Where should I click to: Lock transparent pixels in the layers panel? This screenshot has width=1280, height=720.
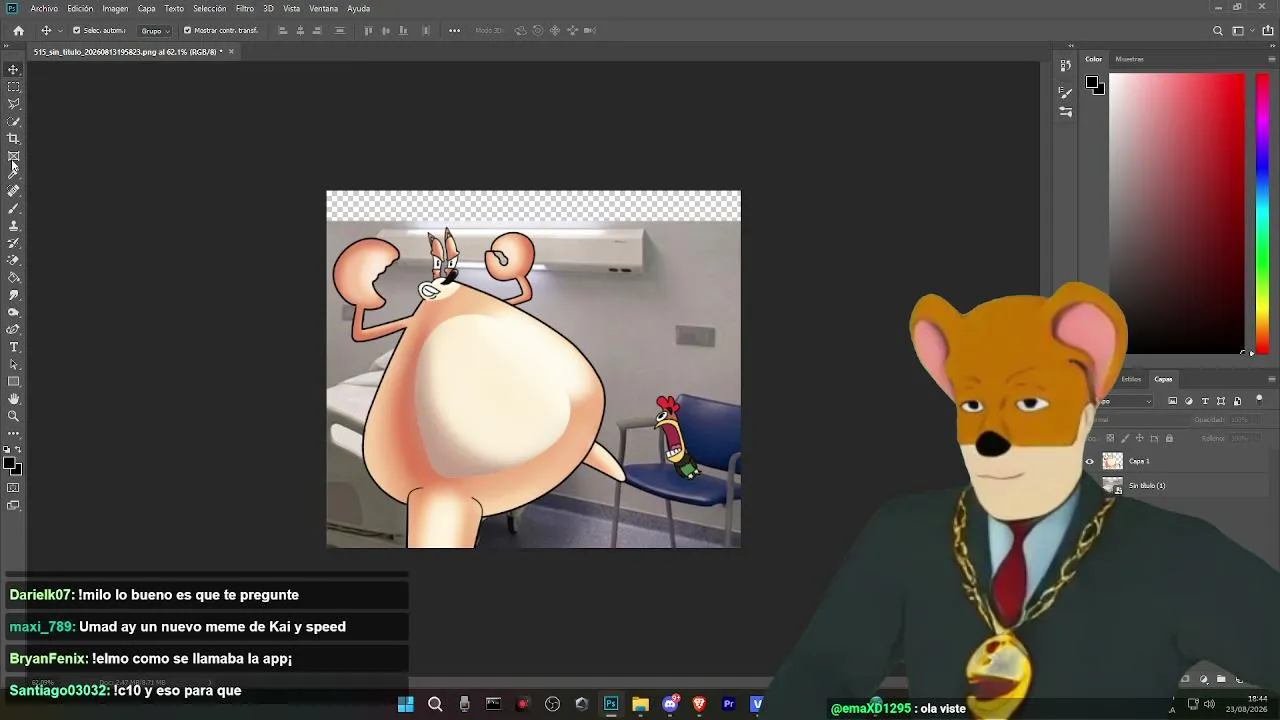[x=1109, y=438]
